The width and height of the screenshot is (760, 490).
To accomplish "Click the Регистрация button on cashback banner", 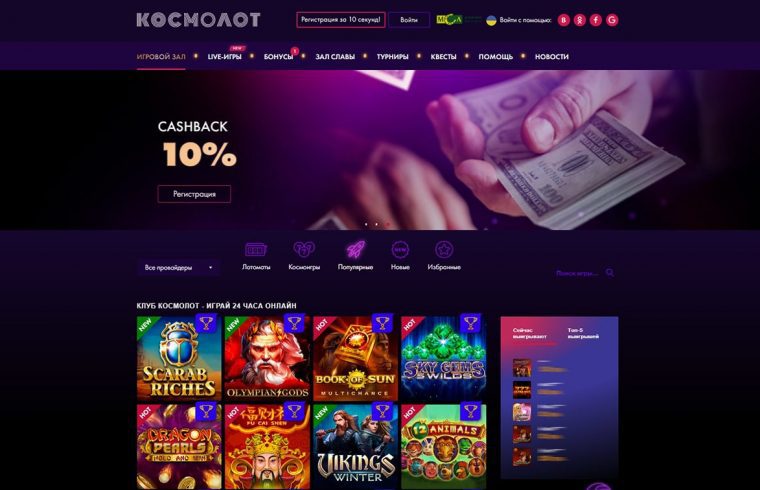I will tap(194, 194).
